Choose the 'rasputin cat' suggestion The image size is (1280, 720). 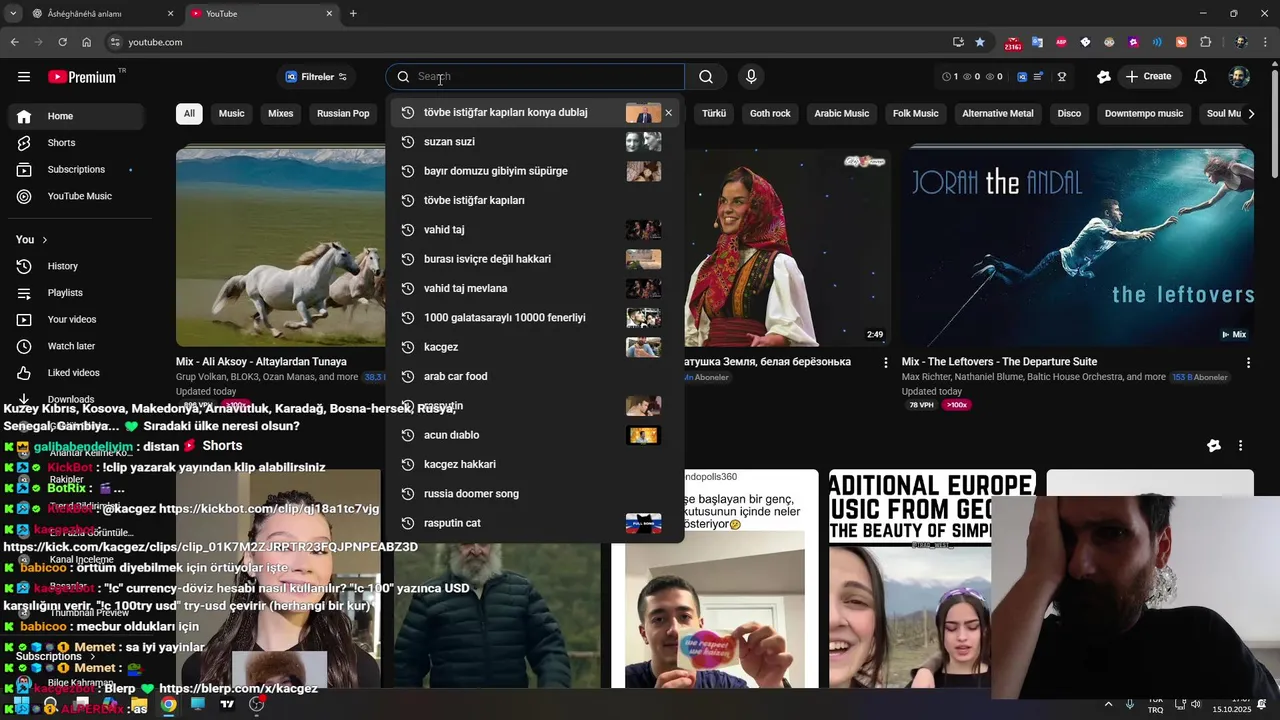[x=535, y=523]
